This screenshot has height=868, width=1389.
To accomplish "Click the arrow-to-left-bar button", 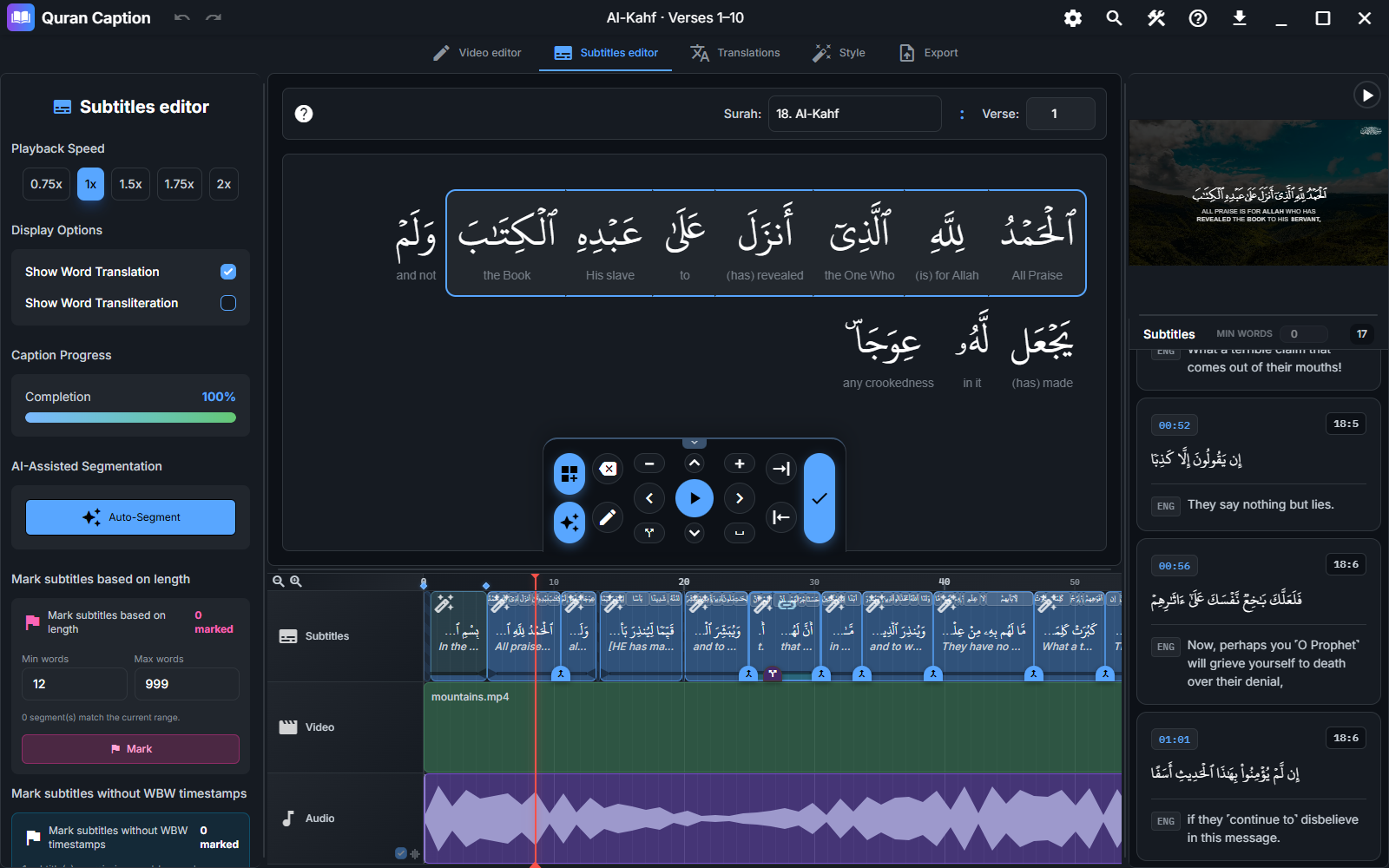I will pyautogui.click(x=781, y=518).
